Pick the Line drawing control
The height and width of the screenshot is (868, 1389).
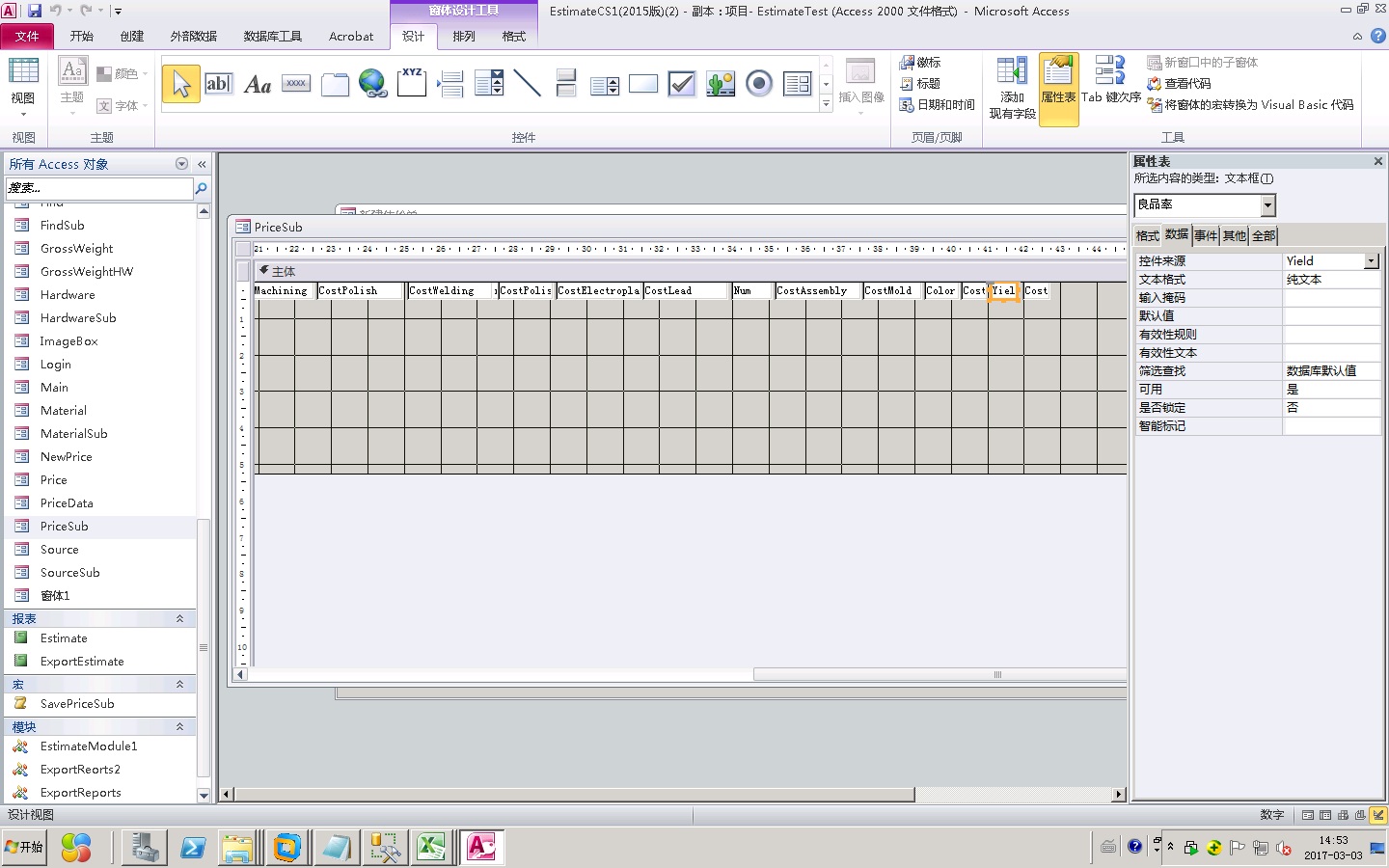[528, 84]
